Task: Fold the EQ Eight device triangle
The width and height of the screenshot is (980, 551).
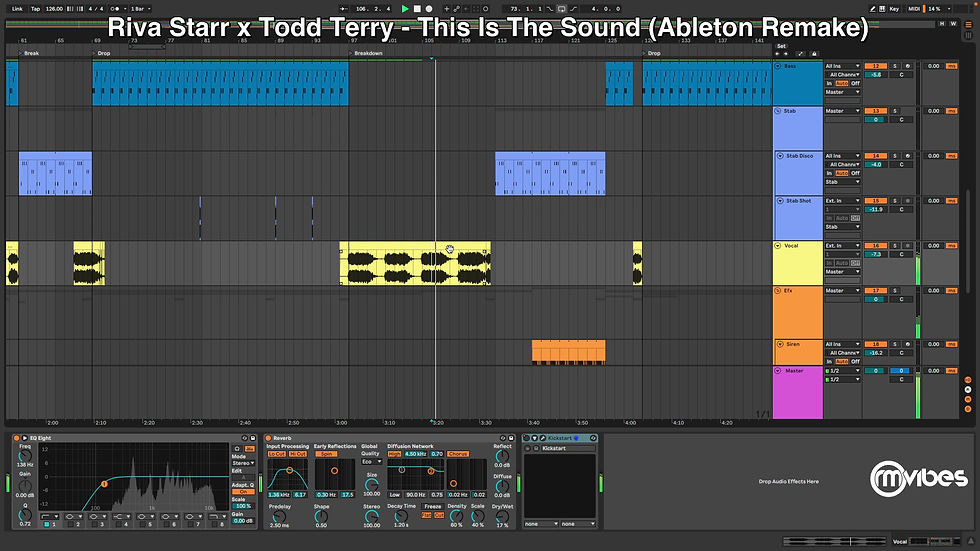Action: 24,439
